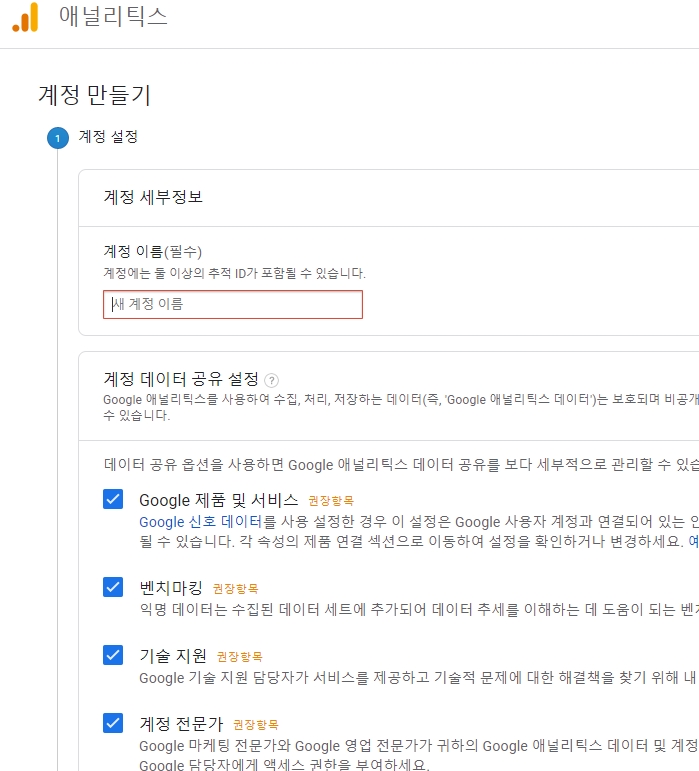Screen dimensions: 699x771
Task: Select the 계정 설정 step label
Action: [x=108, y=137]
